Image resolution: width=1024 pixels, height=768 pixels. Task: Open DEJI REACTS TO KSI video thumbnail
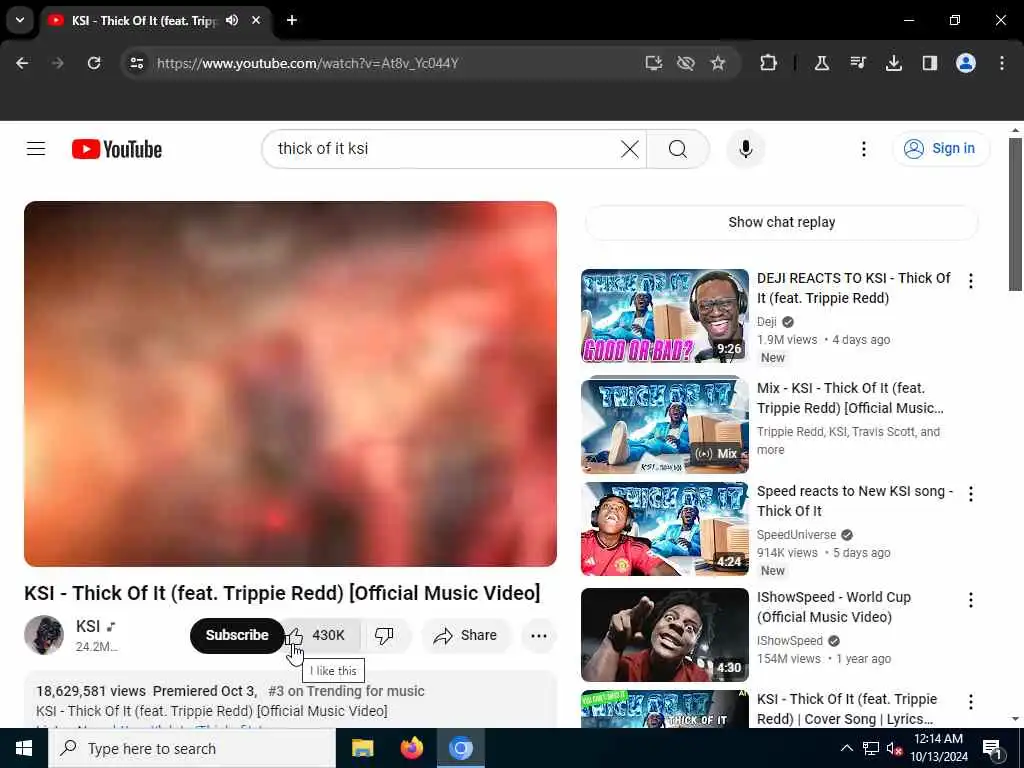(664, 315)
